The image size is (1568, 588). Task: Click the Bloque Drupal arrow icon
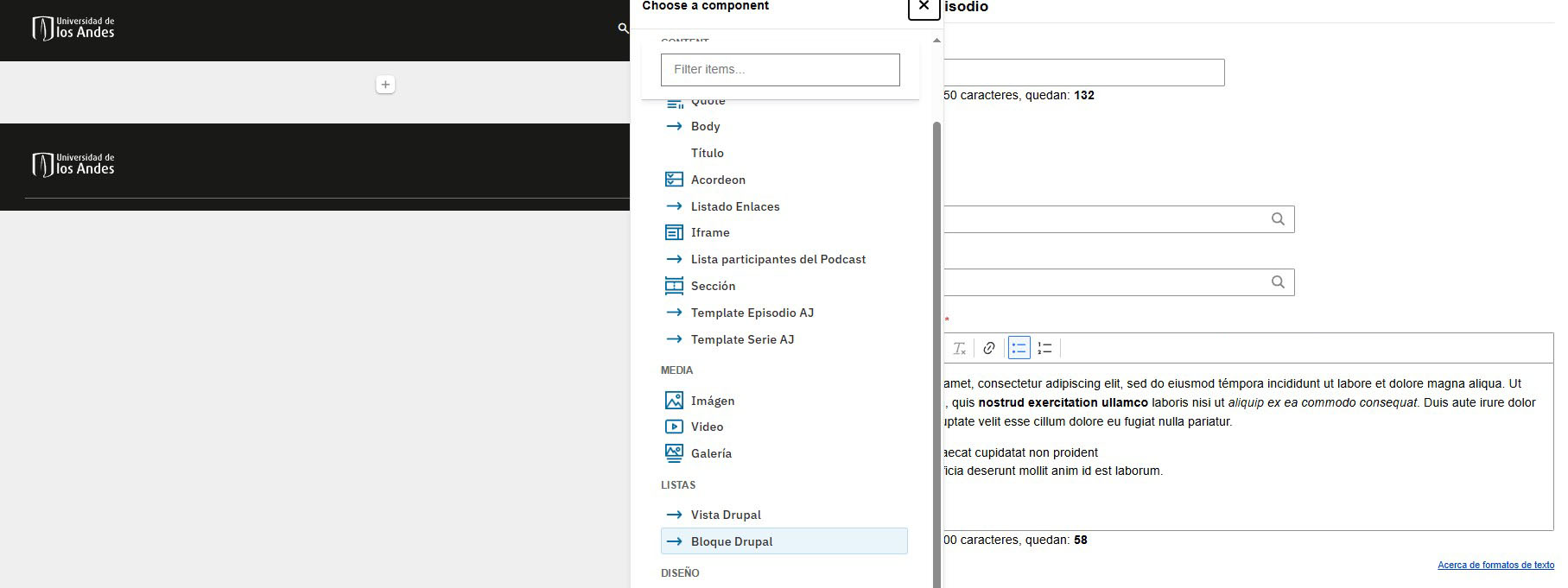click(675, 541)
